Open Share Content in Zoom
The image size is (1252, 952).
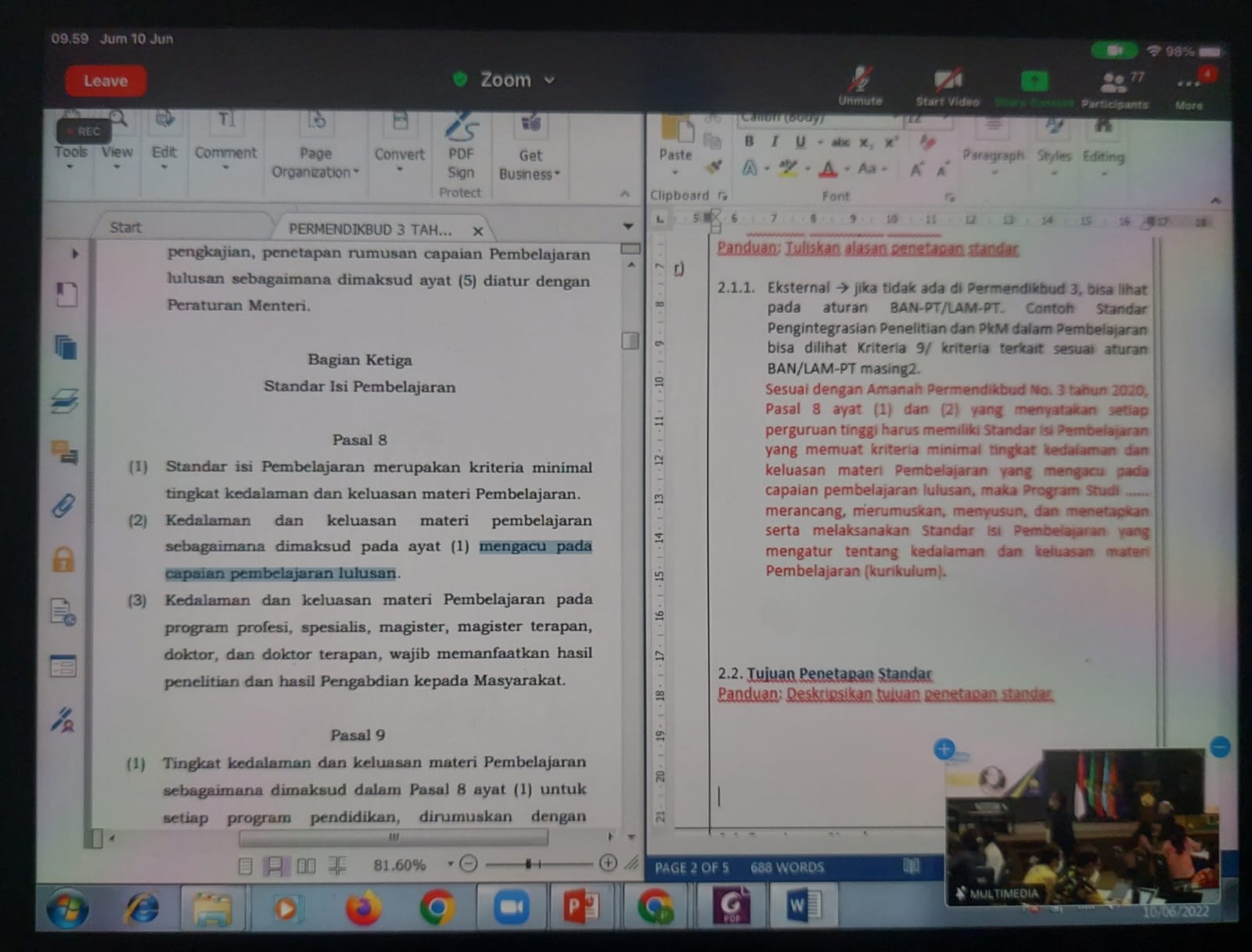(1034, 88)
